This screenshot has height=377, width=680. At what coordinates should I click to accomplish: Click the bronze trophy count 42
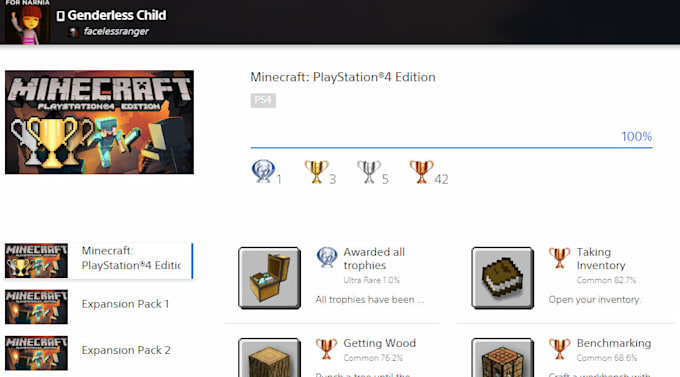441,179
